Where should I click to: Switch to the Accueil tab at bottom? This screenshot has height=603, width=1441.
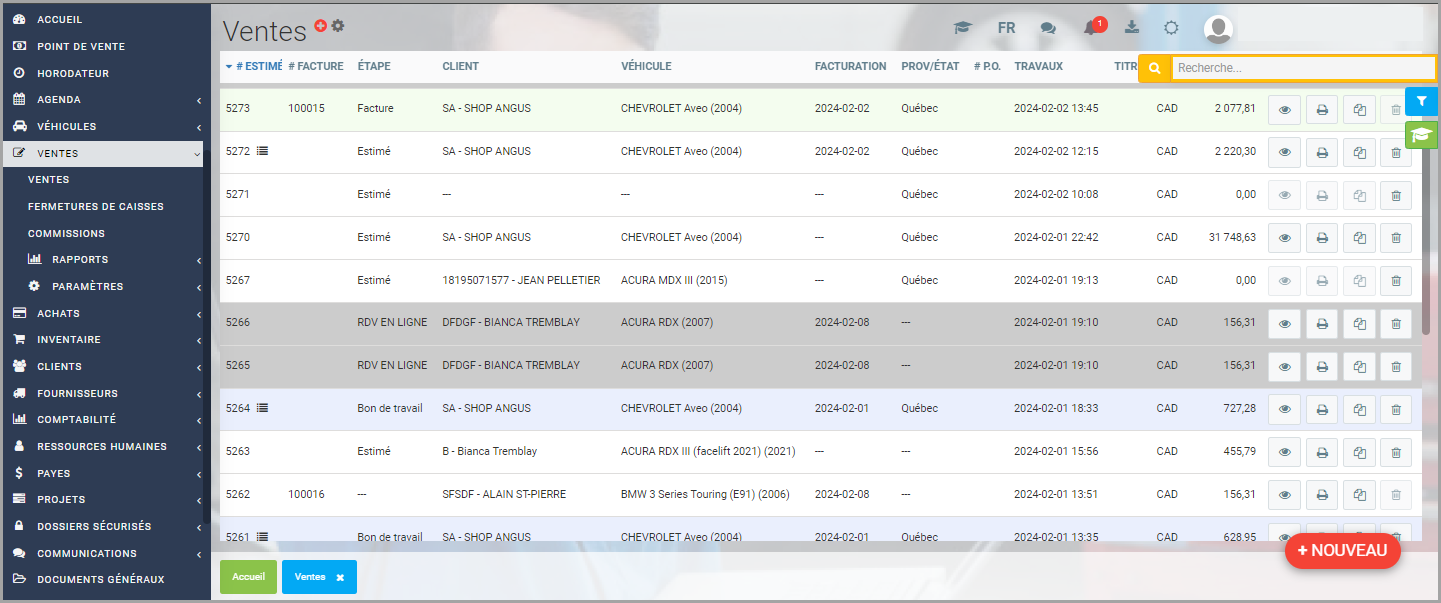(x=248, y=577)
